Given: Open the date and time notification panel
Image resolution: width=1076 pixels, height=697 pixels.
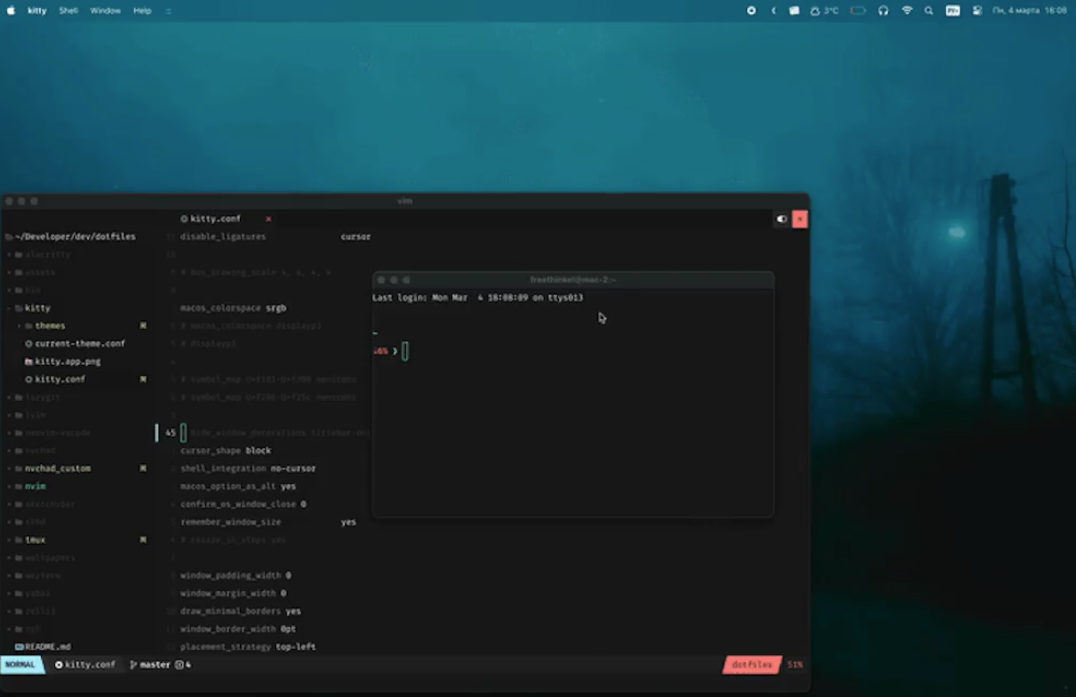Looking at the screenshot, I should pyautogui.click(x=1029, y=10).
